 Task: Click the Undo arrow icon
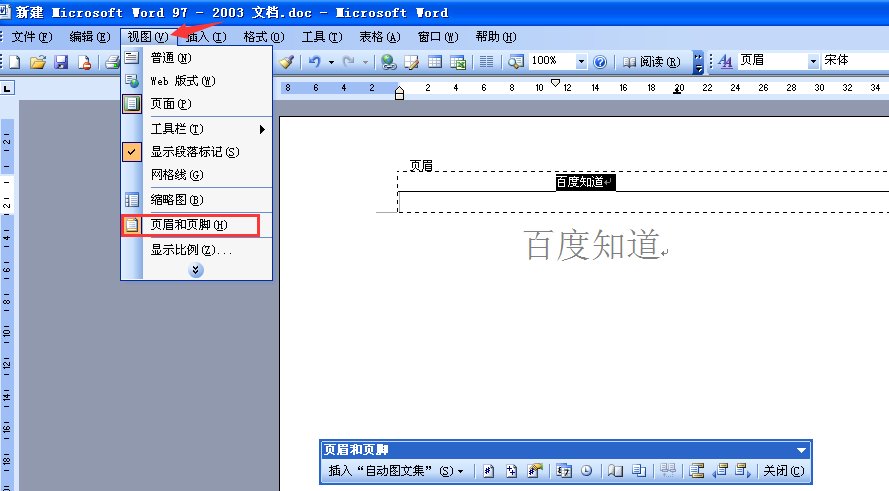[315, 61]
